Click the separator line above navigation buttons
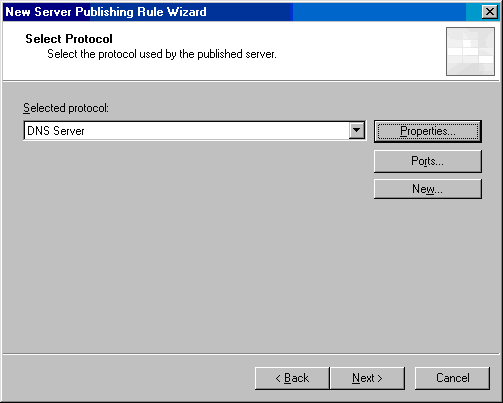 [251, 354]
